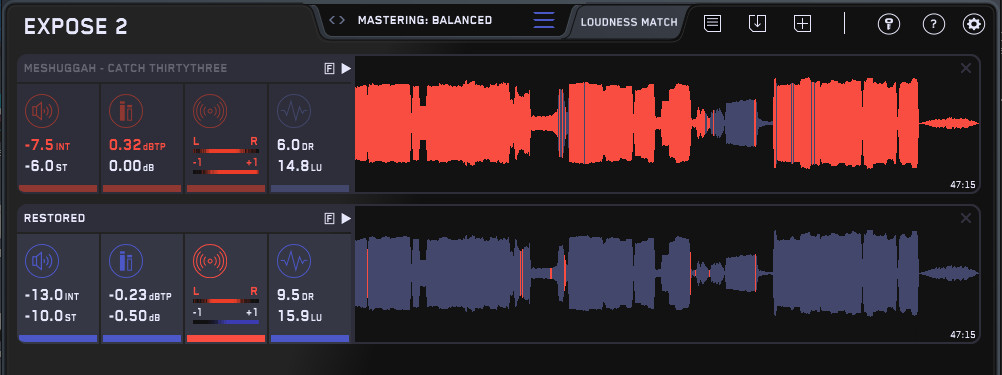Click the 0.00 dB peak value

tap(131, 167)
